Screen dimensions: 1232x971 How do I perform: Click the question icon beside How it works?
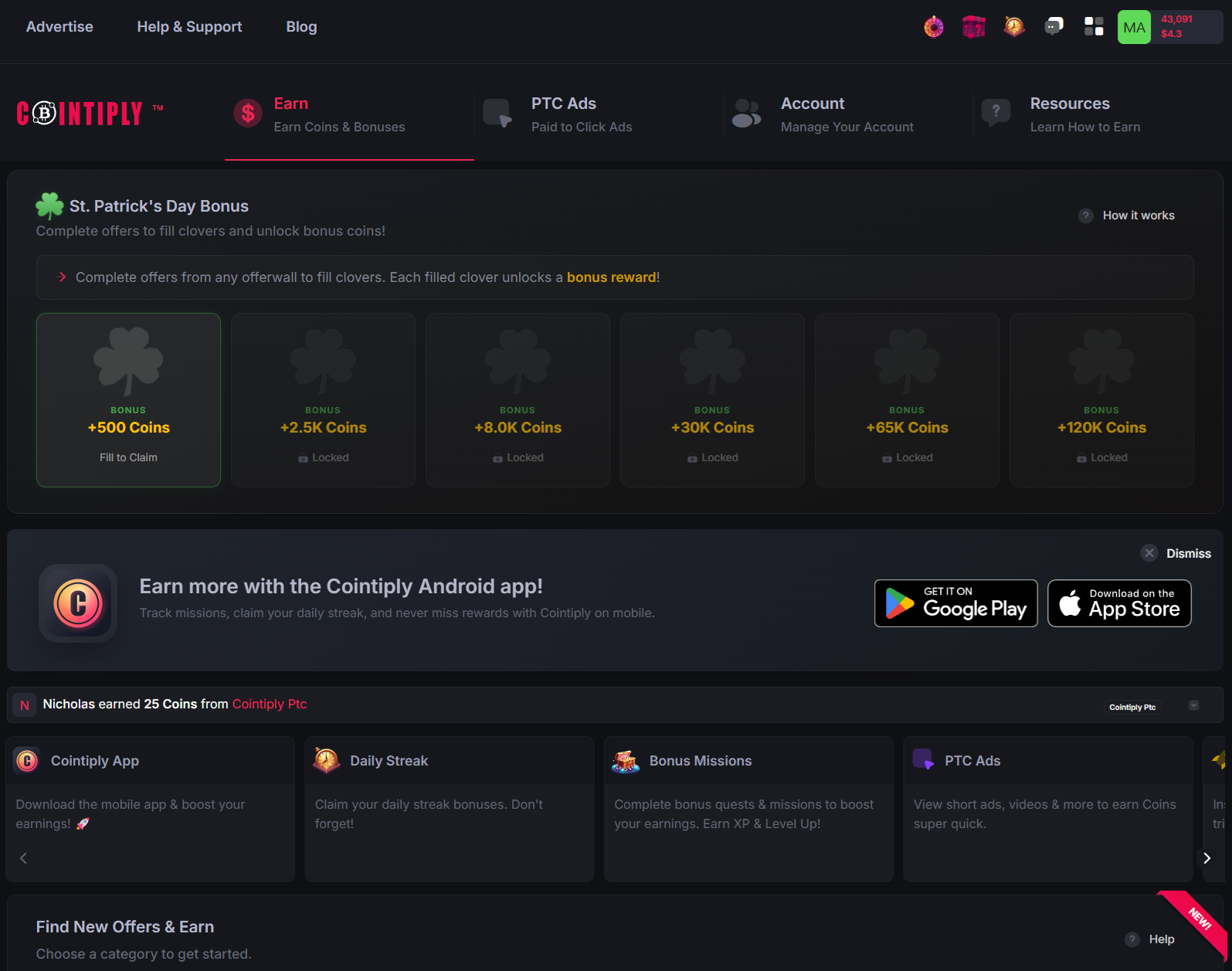tap(1086, 216)
